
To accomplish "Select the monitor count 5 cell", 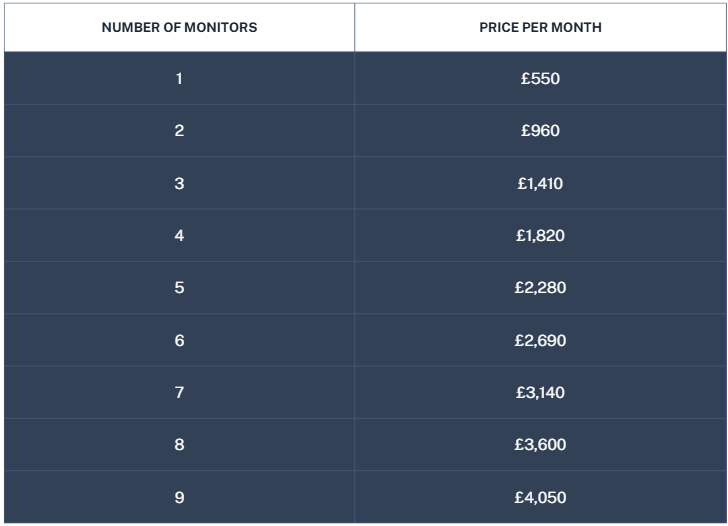I will tap(179, 287).
